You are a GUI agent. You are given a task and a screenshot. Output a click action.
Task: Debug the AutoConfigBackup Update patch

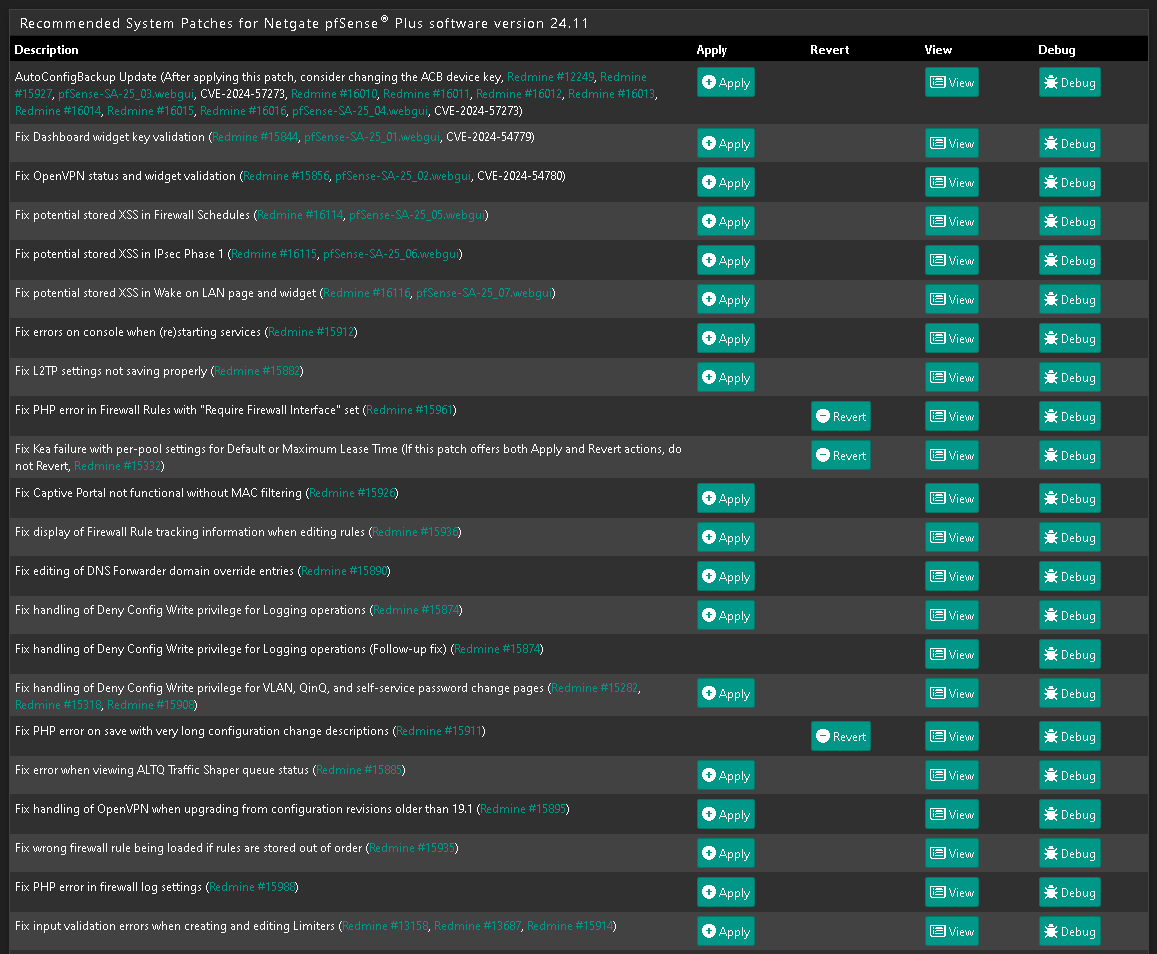(x=1069, y=83)
